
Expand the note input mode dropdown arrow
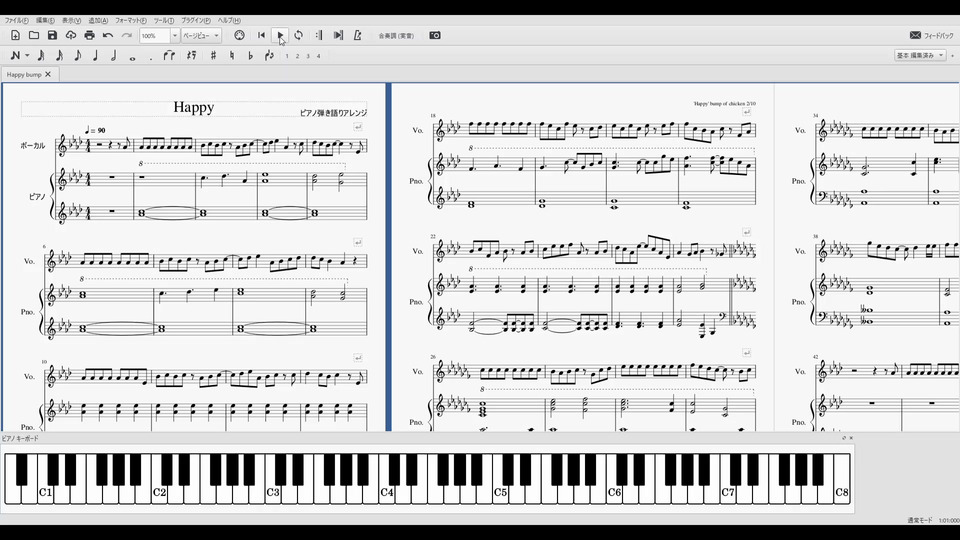tap(27, 56)
